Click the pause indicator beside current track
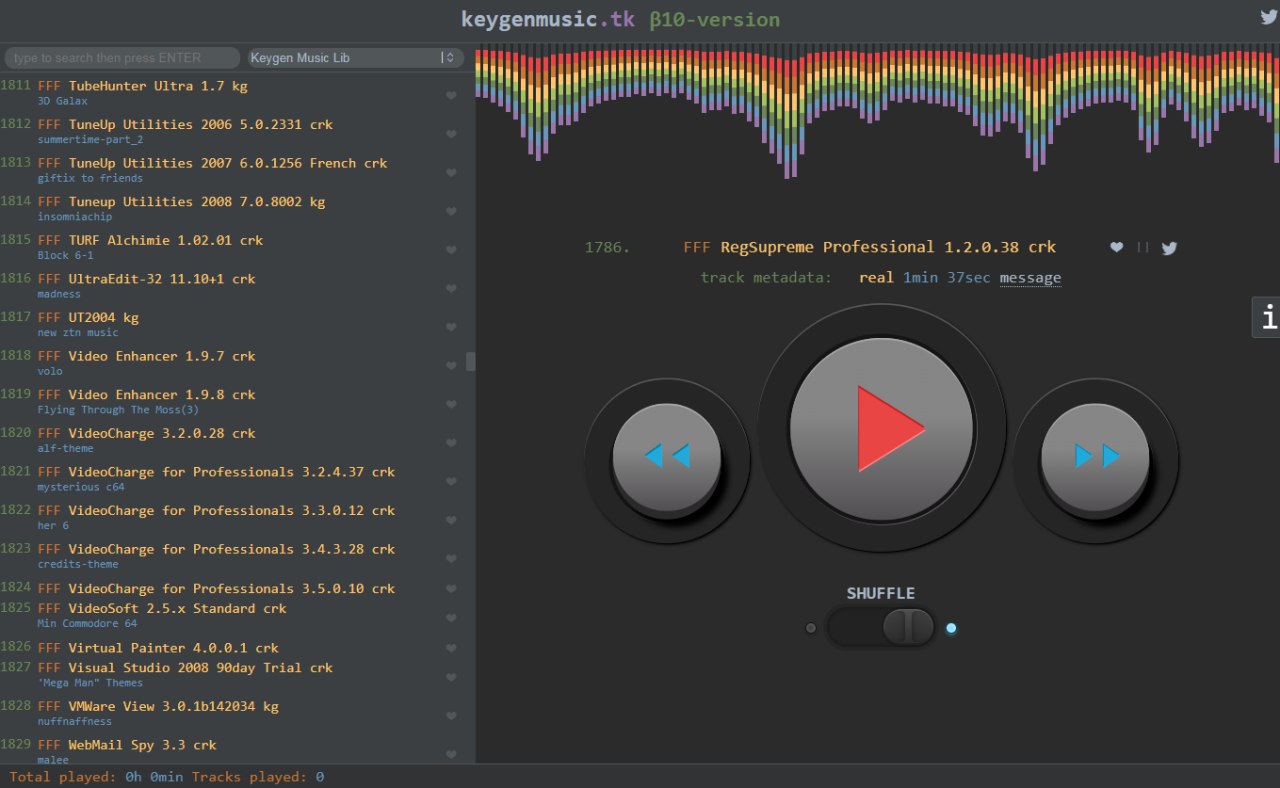The image size is (1280, 788). pos(1143,247)
